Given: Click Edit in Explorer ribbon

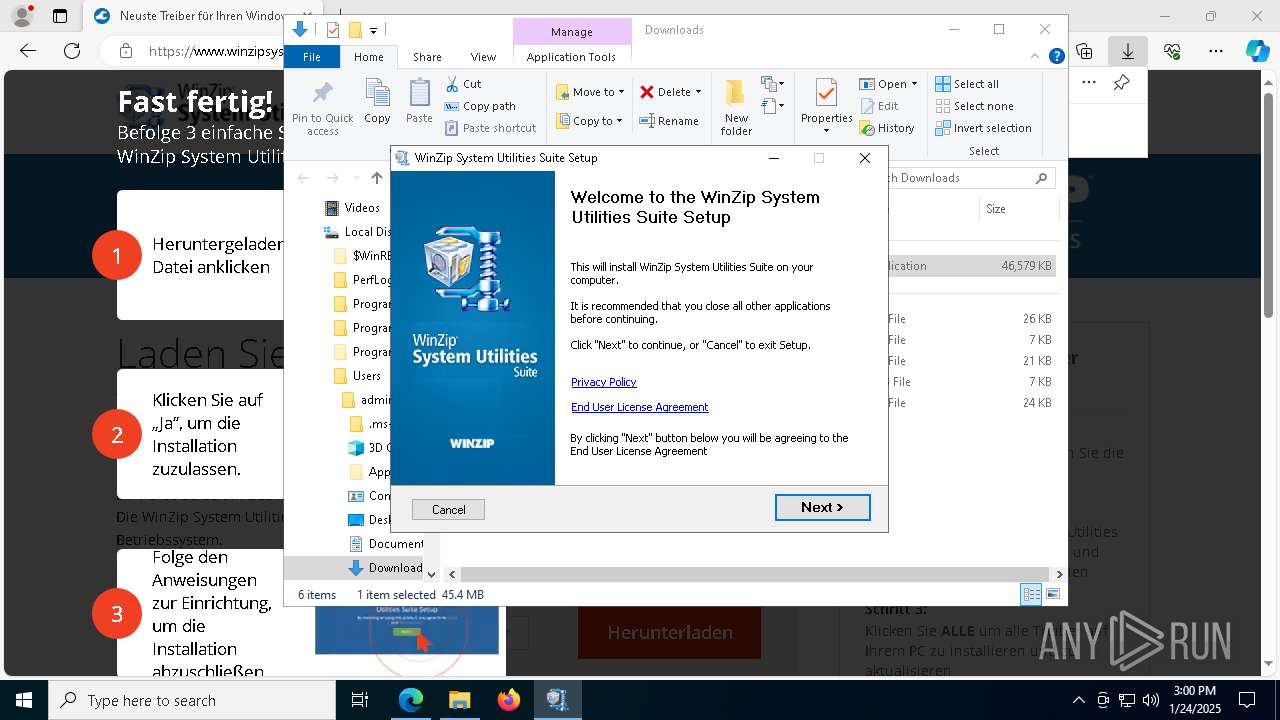Looking at the screenshot, I should click(x=878, y=106).
